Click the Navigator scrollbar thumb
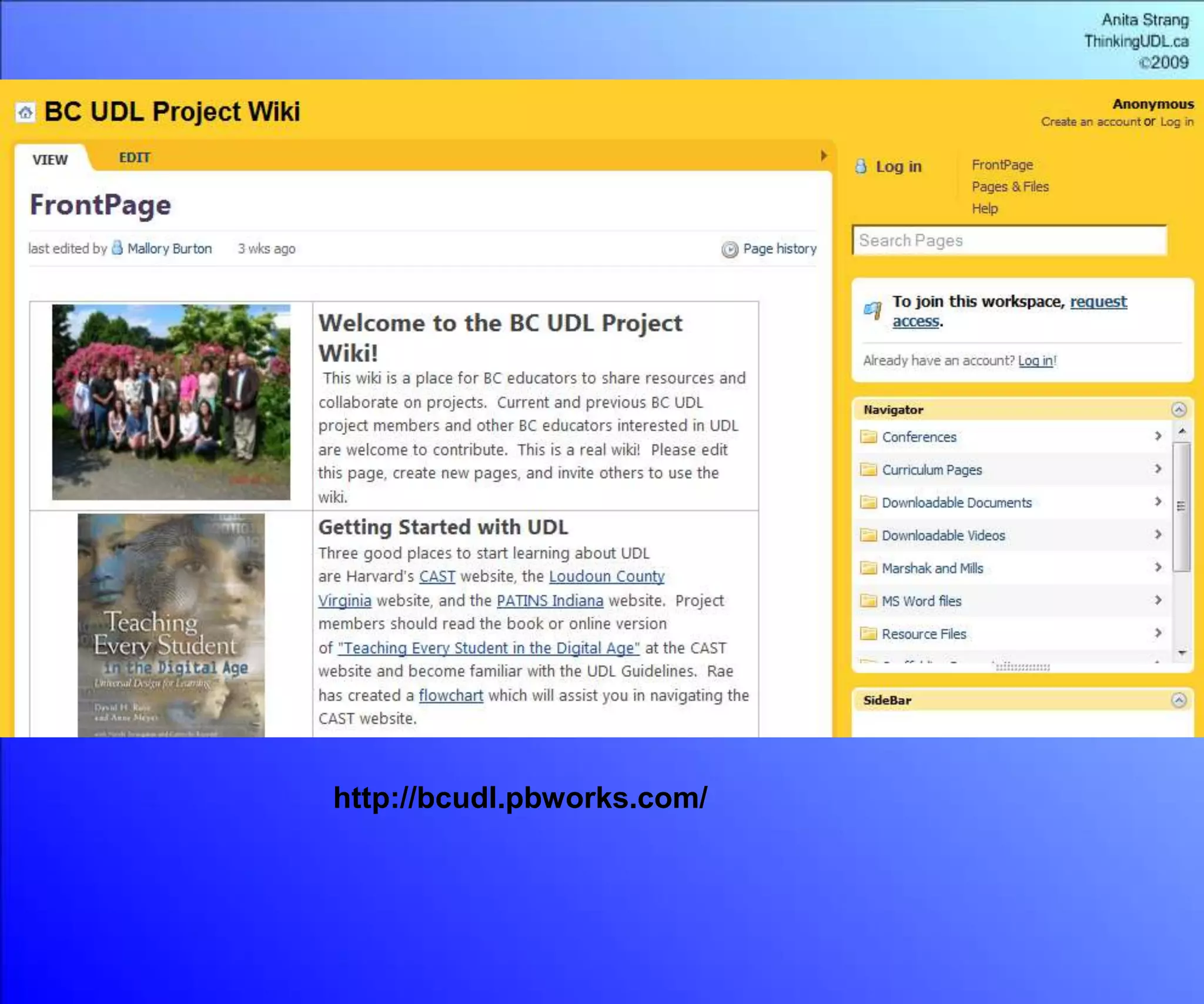The image size is (1204, 1004). [x=1181, y=506]
